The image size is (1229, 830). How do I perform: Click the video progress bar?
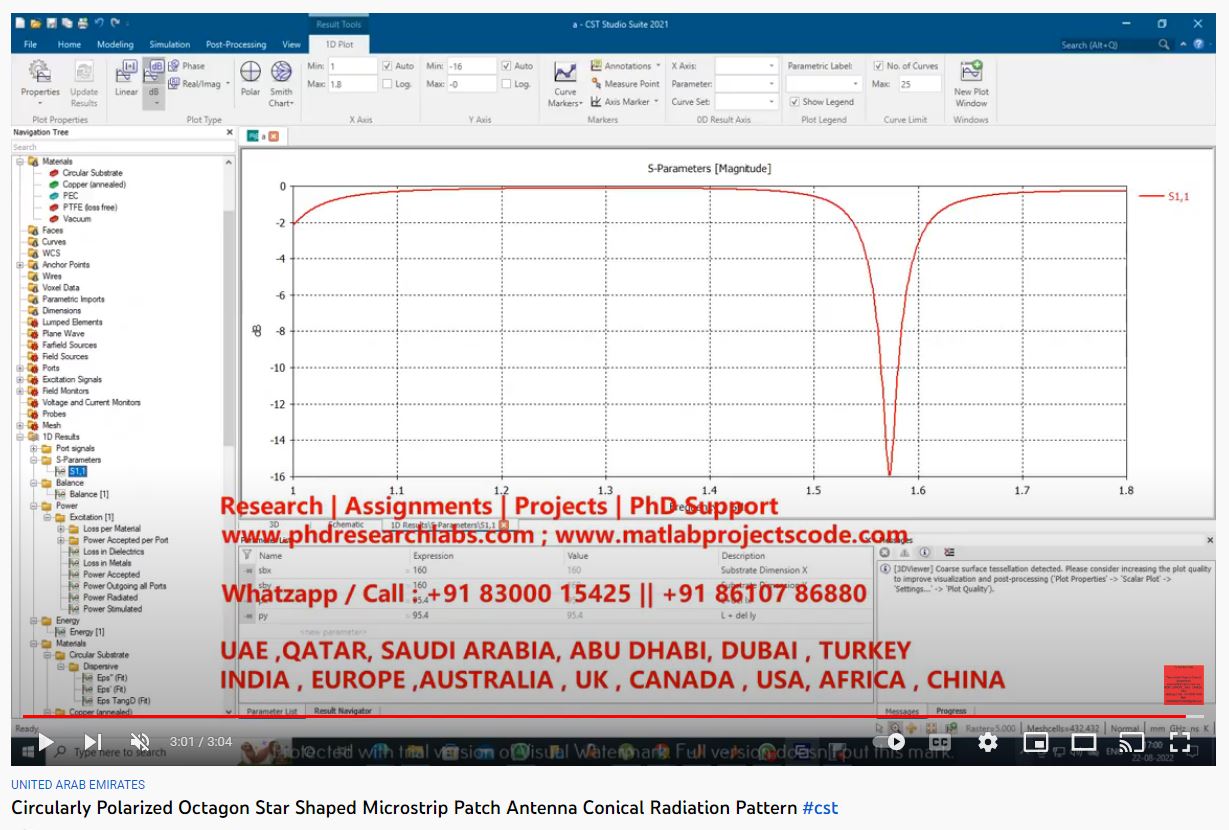pos(600,717)
